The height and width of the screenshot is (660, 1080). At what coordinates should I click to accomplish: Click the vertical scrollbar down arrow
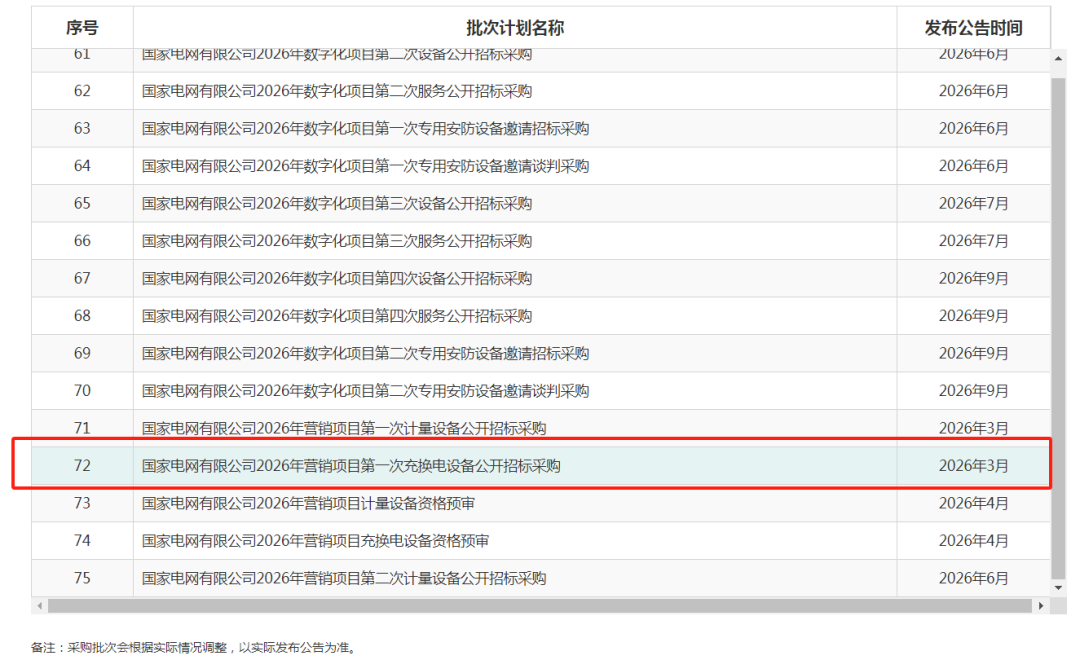coord(1060,588)
